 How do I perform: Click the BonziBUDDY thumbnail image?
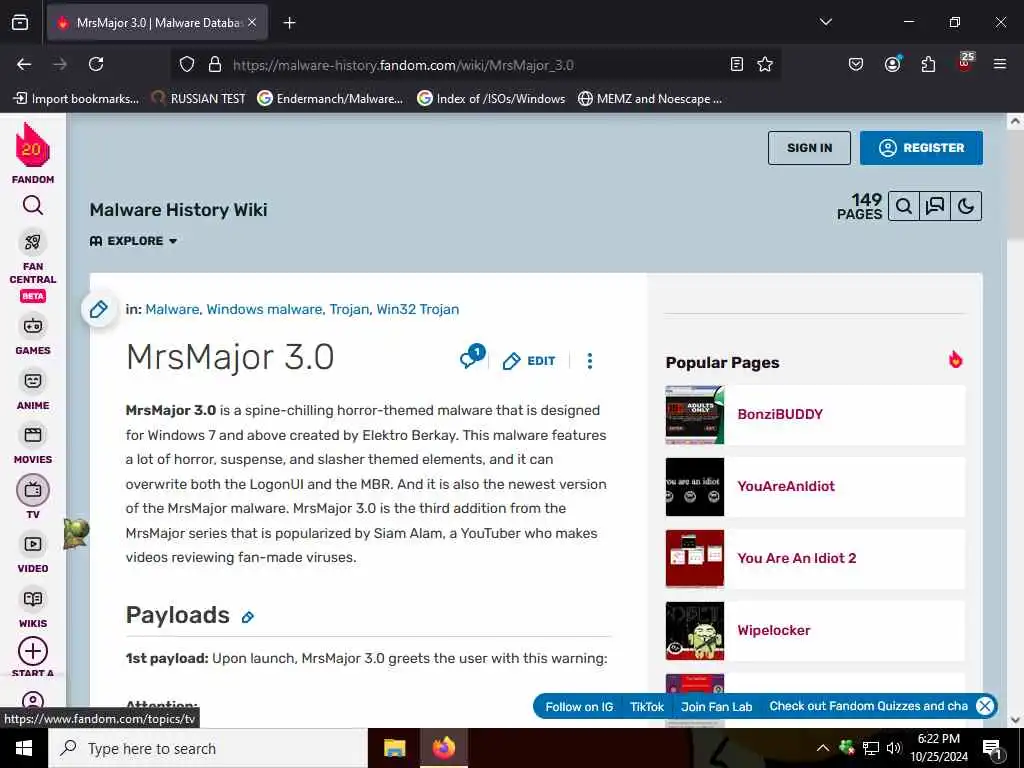pos(695,415)
